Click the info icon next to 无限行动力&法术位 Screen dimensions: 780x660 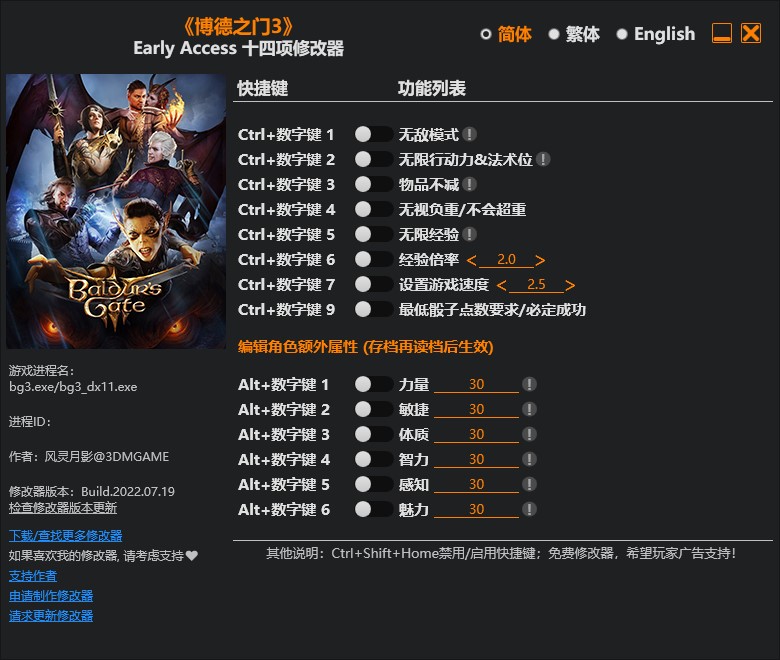coord(543,159)
